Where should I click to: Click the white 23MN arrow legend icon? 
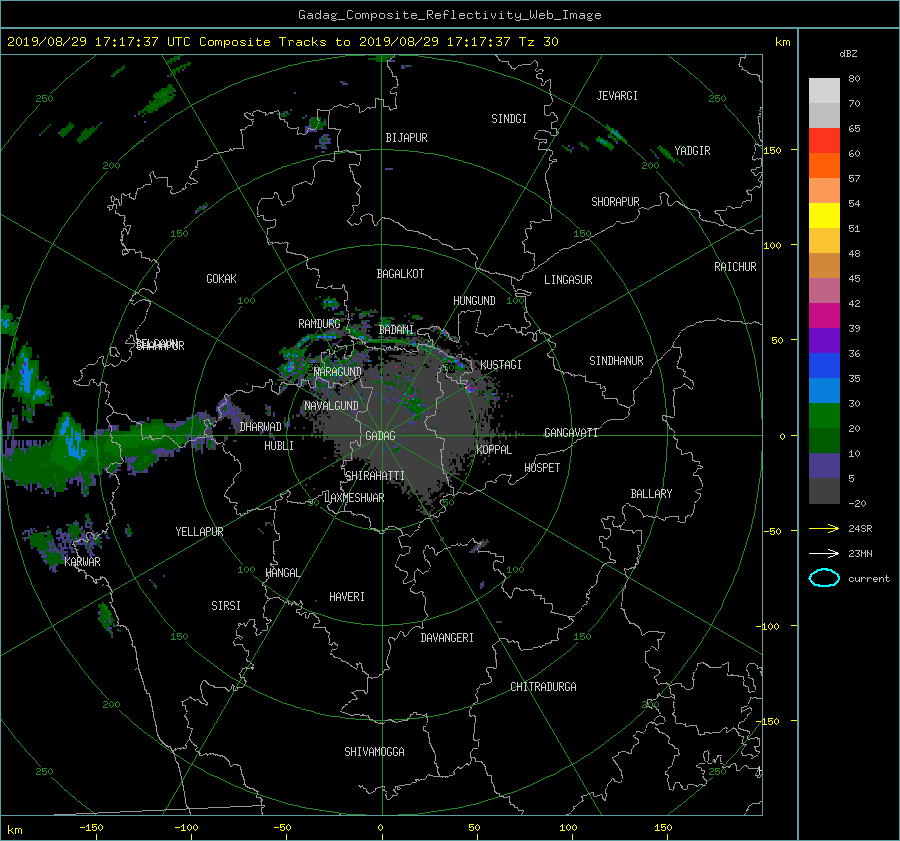tap(824, 553)
